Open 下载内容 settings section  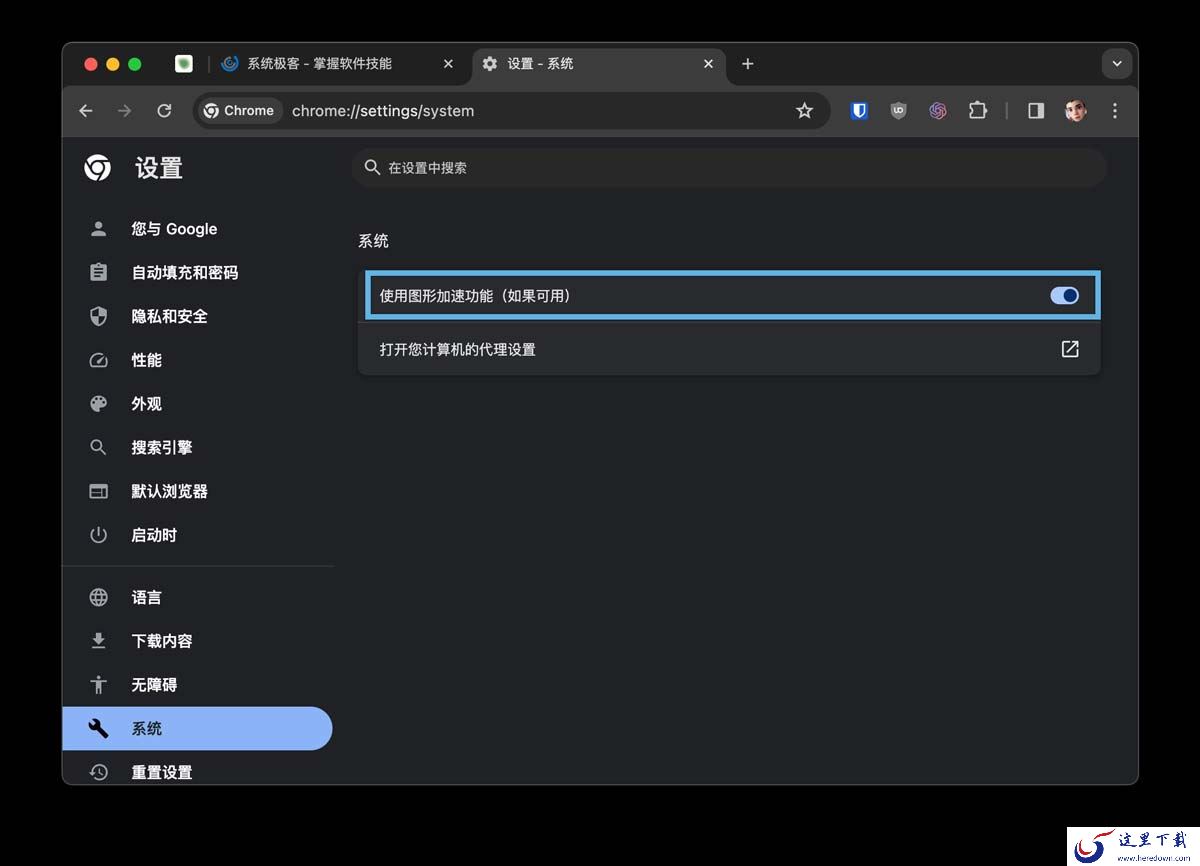coord(197,641)
